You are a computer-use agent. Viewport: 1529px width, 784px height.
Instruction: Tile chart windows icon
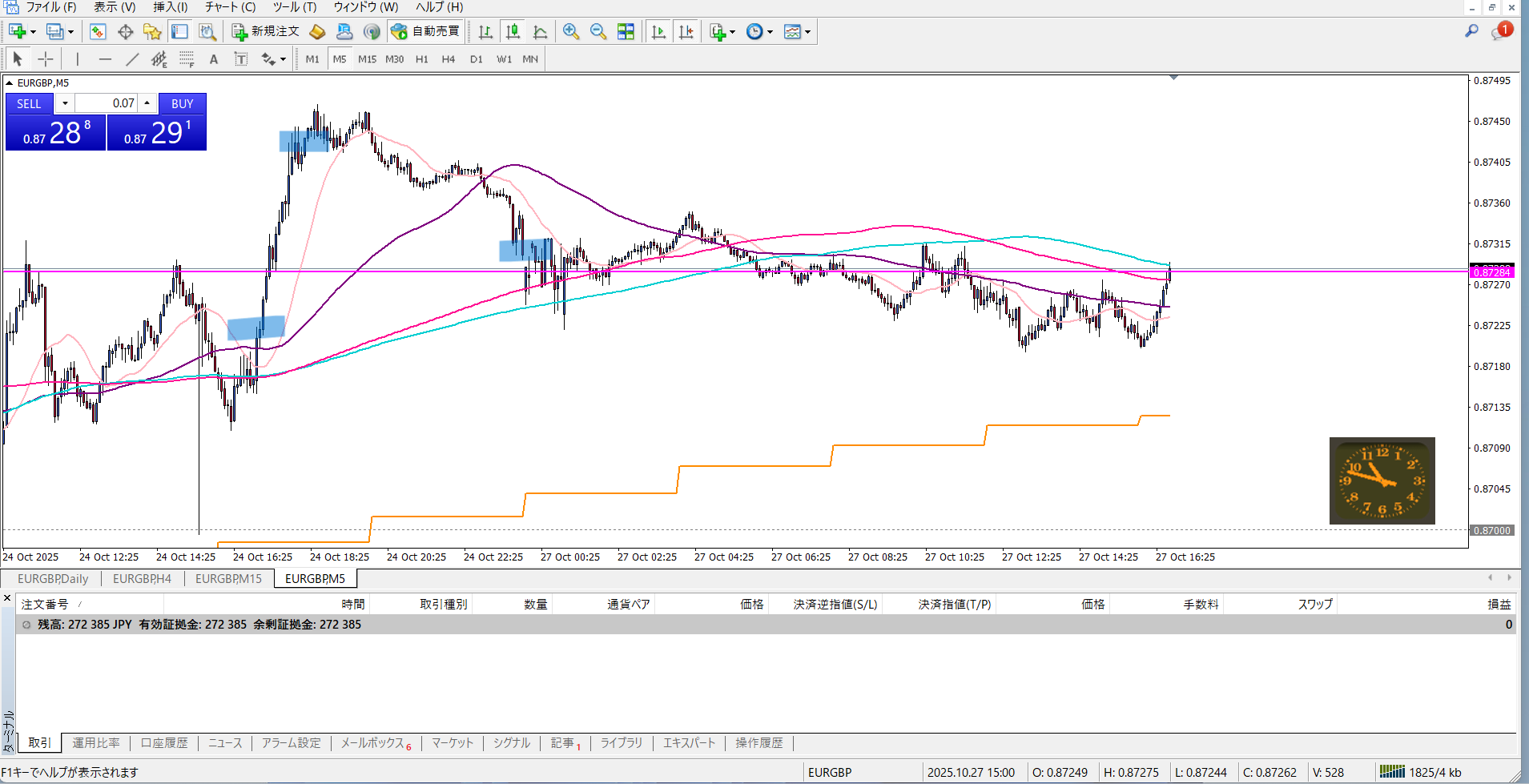[626, 31]
